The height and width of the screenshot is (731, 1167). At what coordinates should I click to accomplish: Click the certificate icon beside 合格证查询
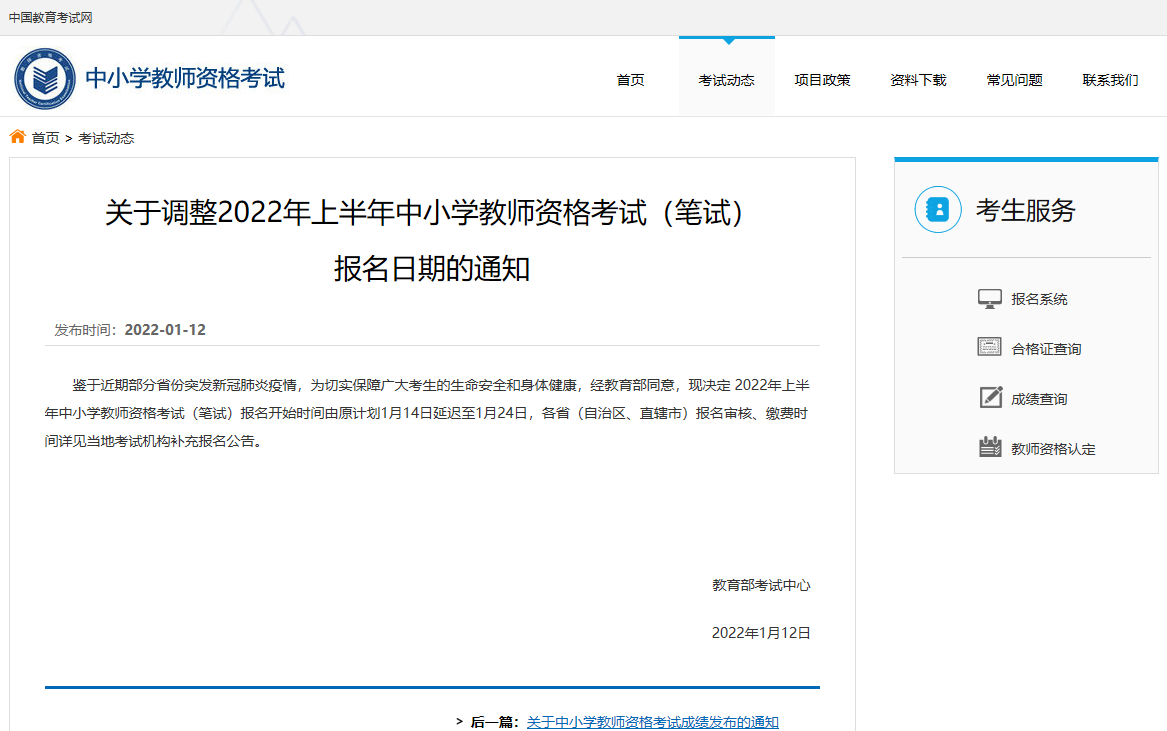989,348
